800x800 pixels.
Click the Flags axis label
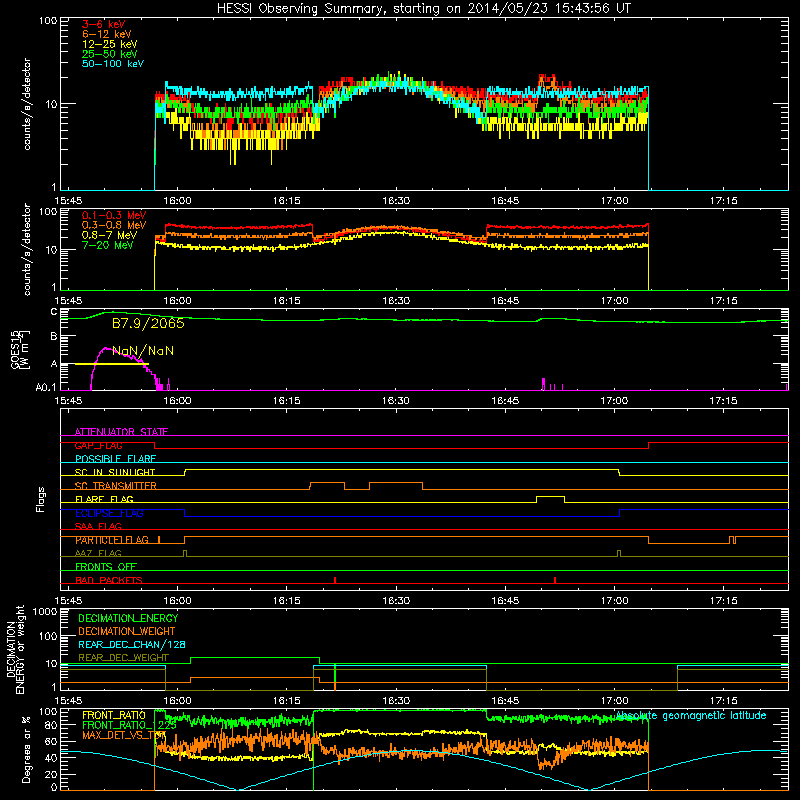41,500
